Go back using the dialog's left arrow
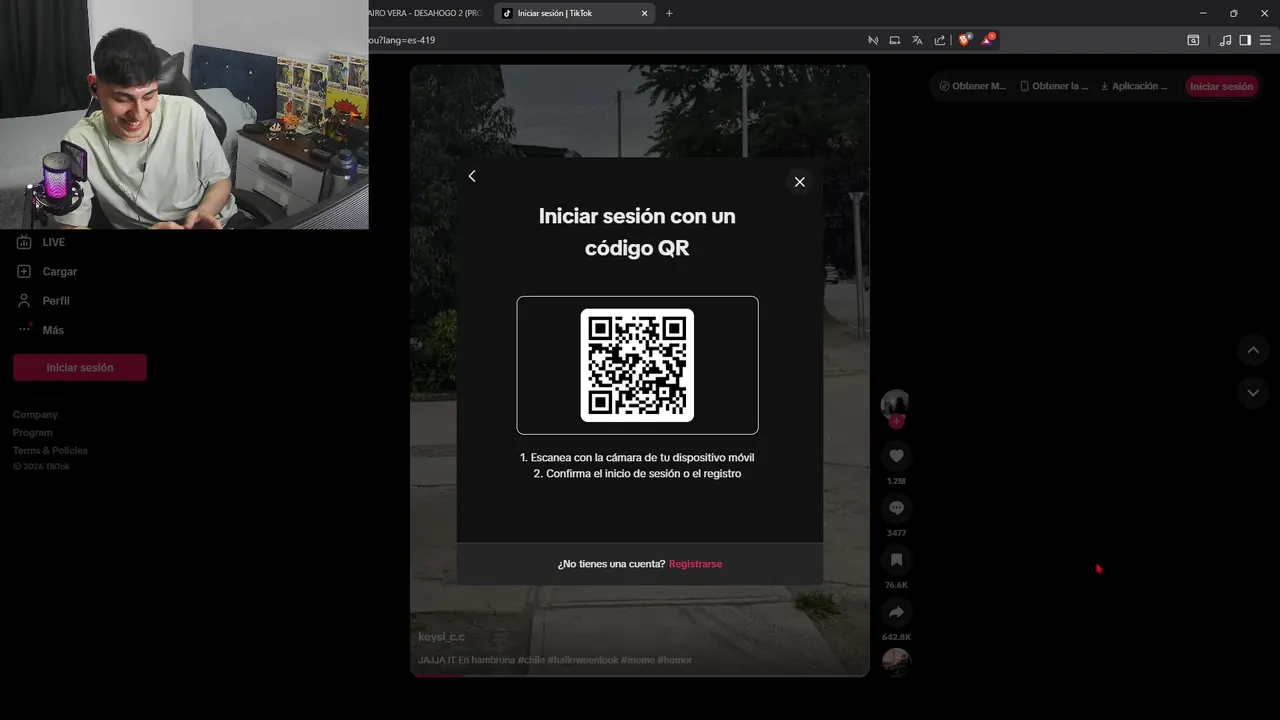The width and height of the screenshot is (1280, 720). coord(472,176)
